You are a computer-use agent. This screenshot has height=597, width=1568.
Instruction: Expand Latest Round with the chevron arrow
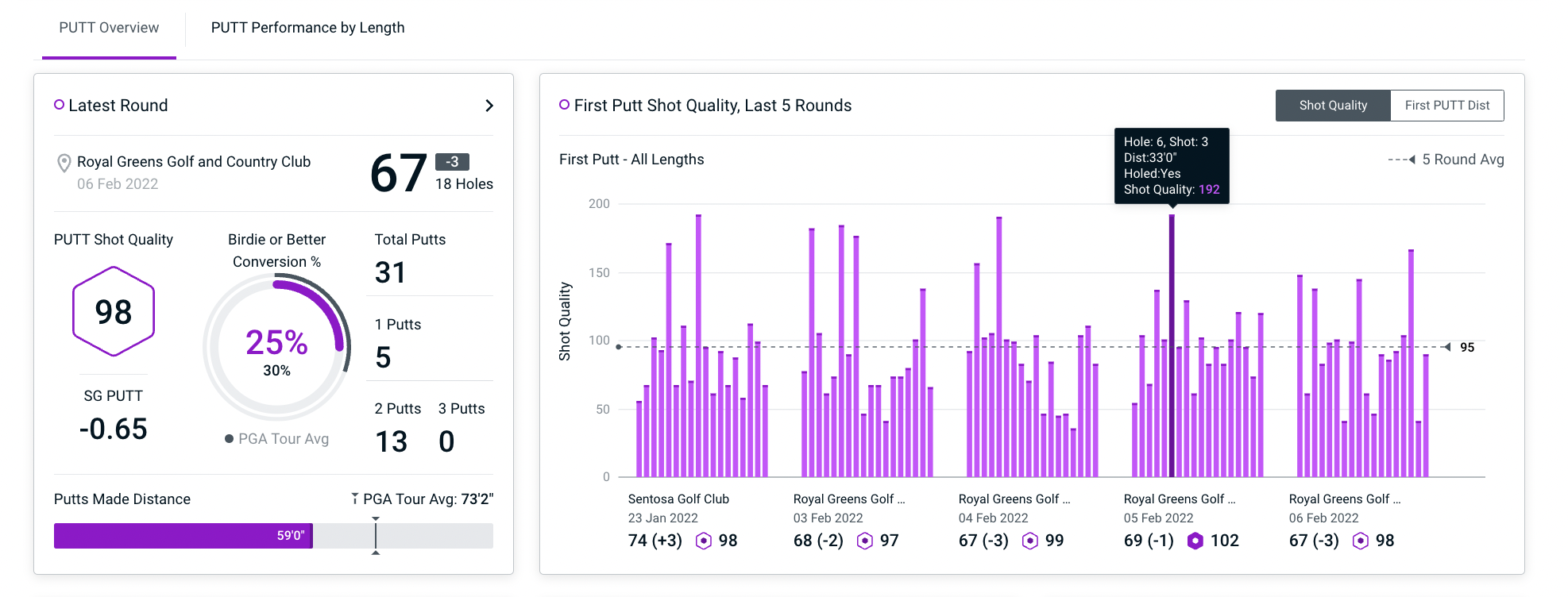coord(489,106)
